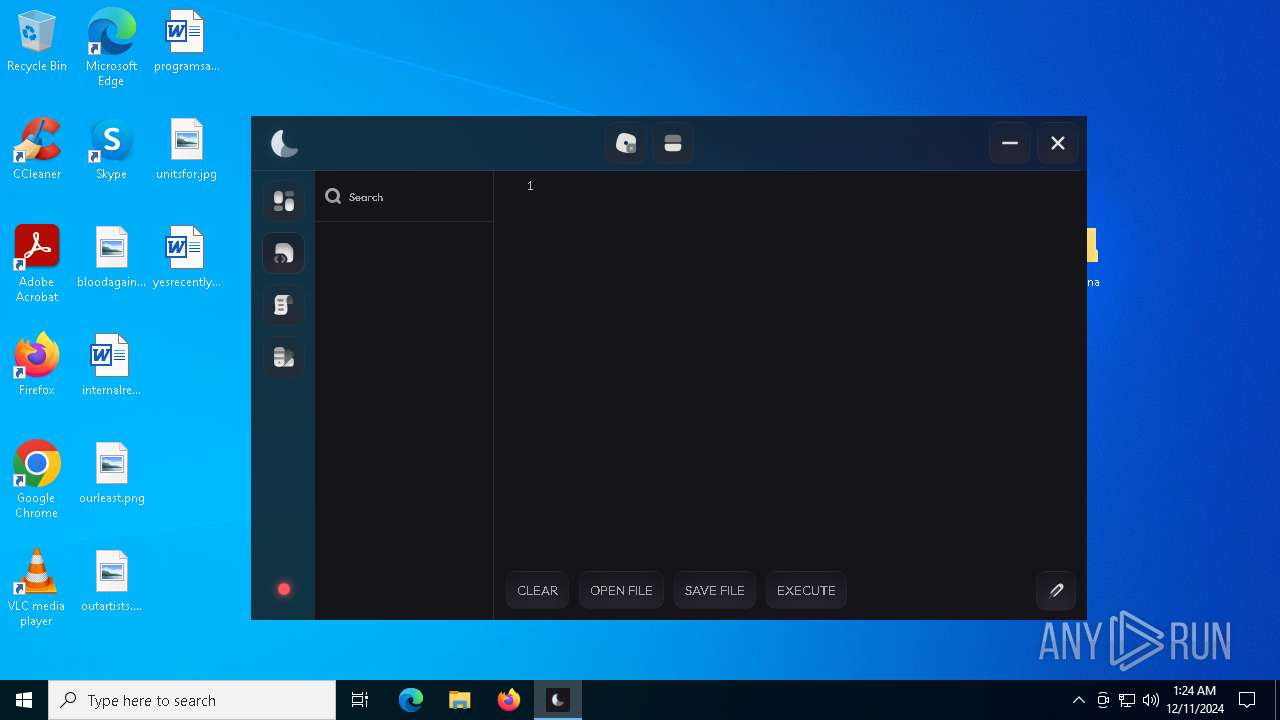The height and width of the screenshot is (720, 1280).
Task: Show hidden system tray icons
Action: click(1078, 700)
